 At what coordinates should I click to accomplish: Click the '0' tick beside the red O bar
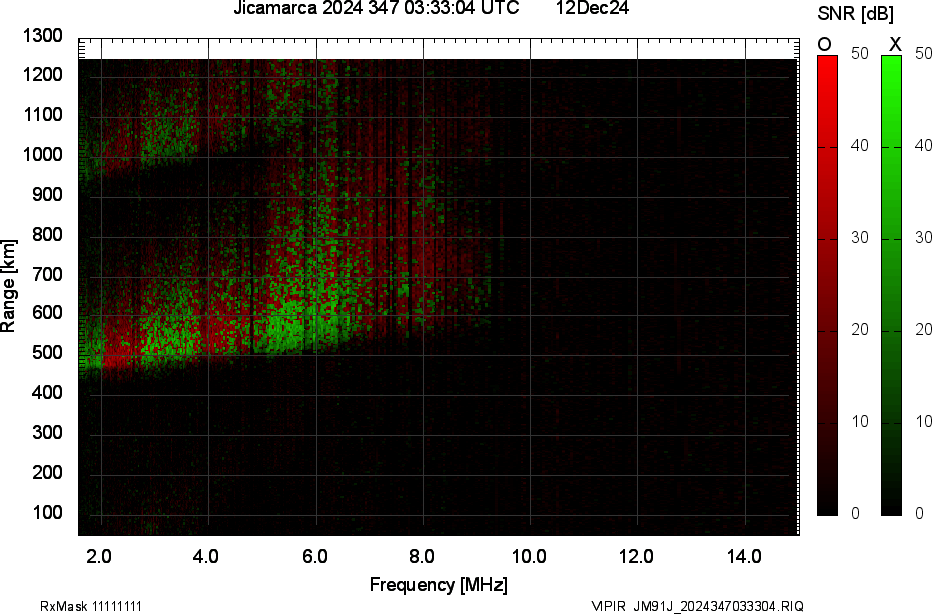tap(855, 514)
